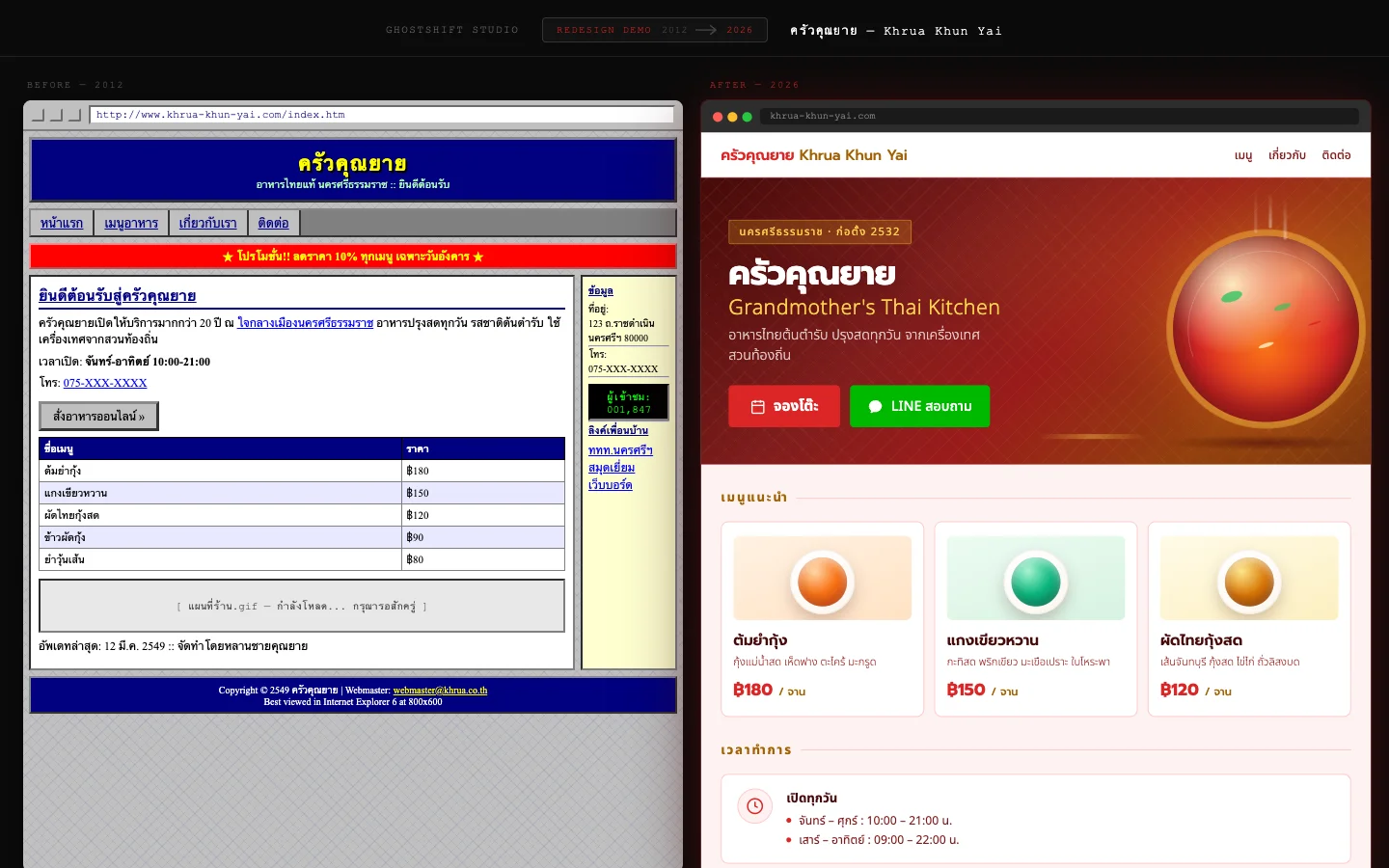Open the เว็บบอร์ด link in sidebar
Image resolution: width=1389 pixels, height=868 pixels.
[611, 485]
